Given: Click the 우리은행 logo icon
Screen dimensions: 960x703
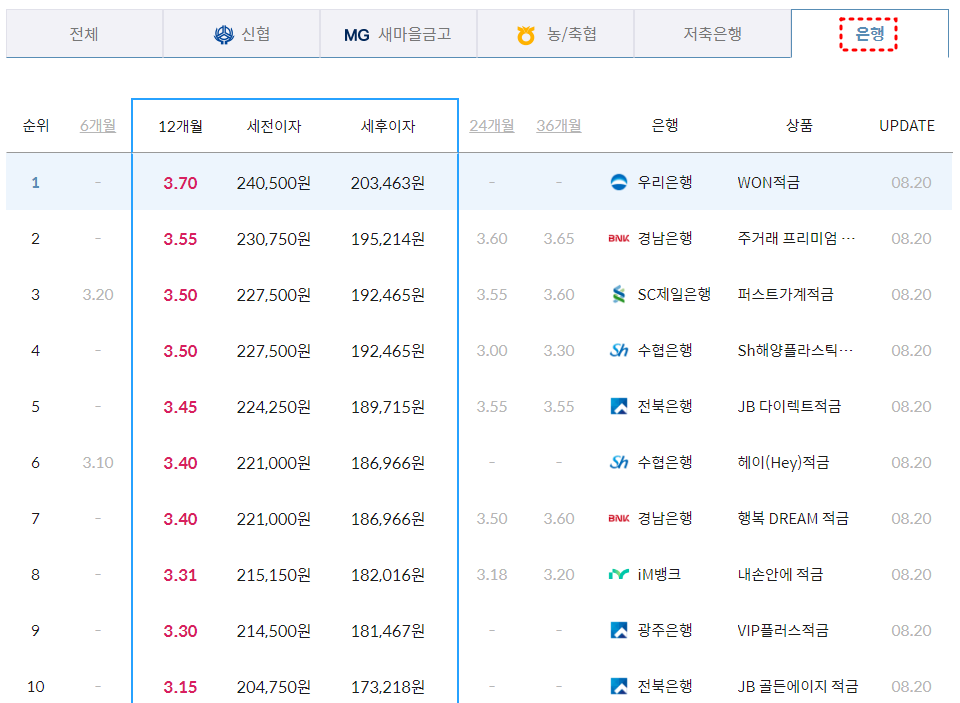Looking at the screenshot, I should (x=619, y=182).
